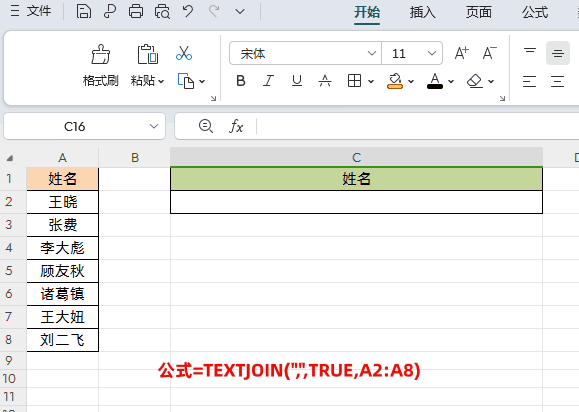Click cell containing 刘二飞

62,340
